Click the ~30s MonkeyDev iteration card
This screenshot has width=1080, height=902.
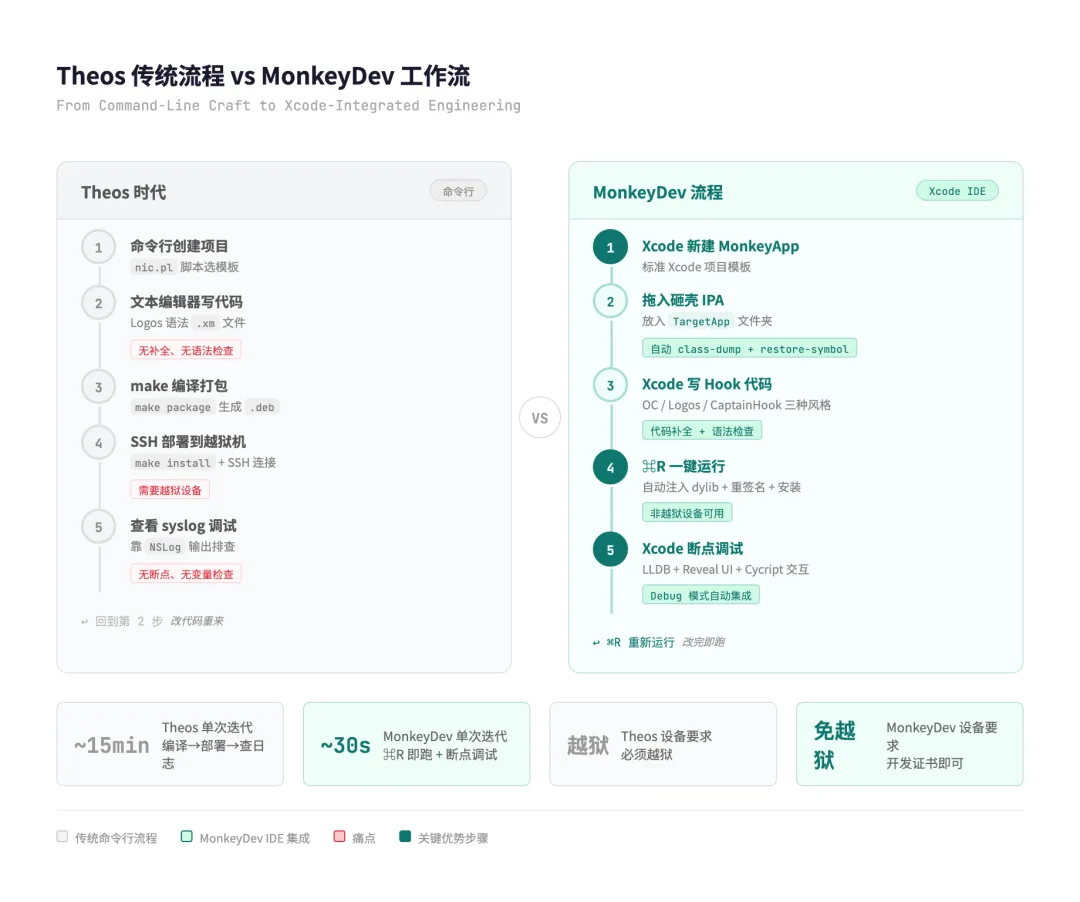(417, 744)
